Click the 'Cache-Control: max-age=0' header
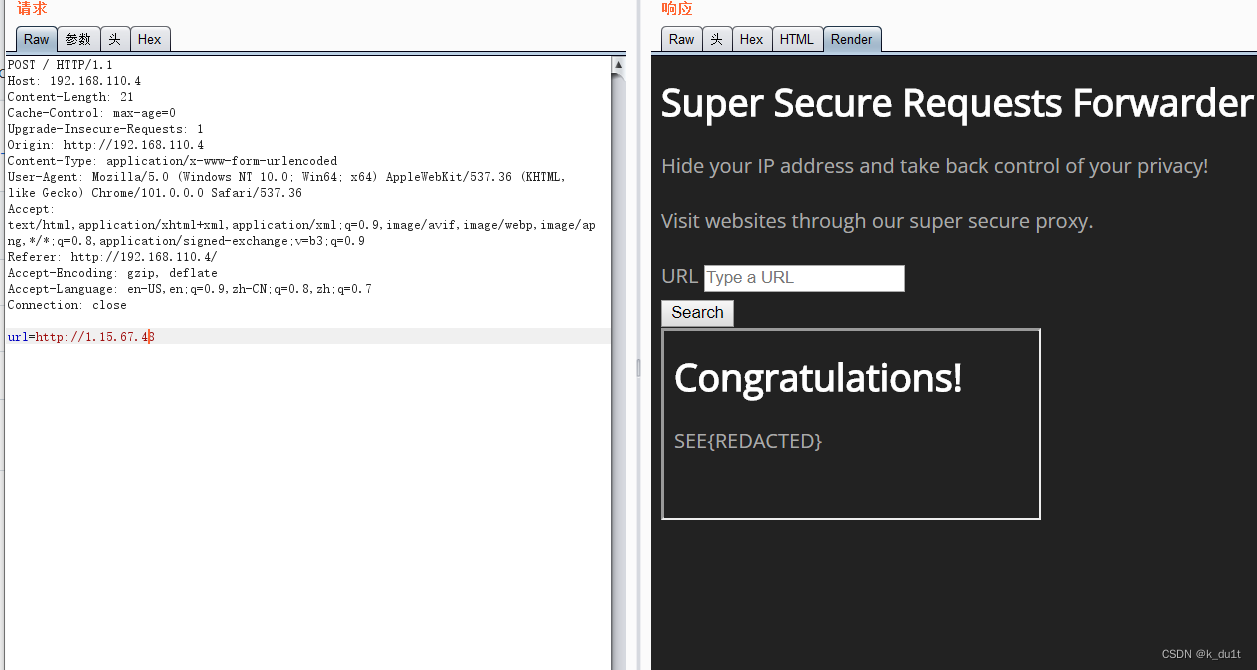The width and height of the screenshot is (1257, 670). pyautogui.click(x=91, y=113)
